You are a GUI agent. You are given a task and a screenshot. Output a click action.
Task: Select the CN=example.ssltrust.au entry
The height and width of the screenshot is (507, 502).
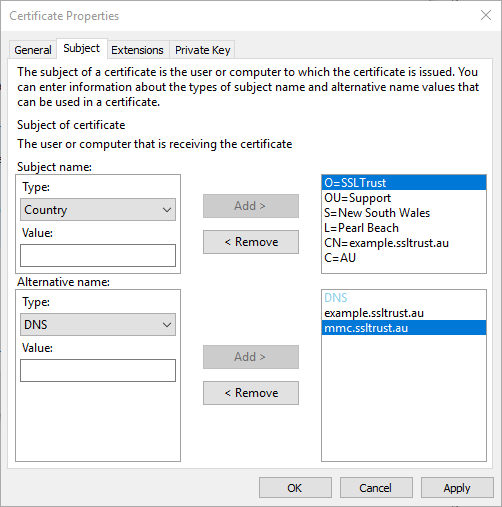(x=404, y=243)
